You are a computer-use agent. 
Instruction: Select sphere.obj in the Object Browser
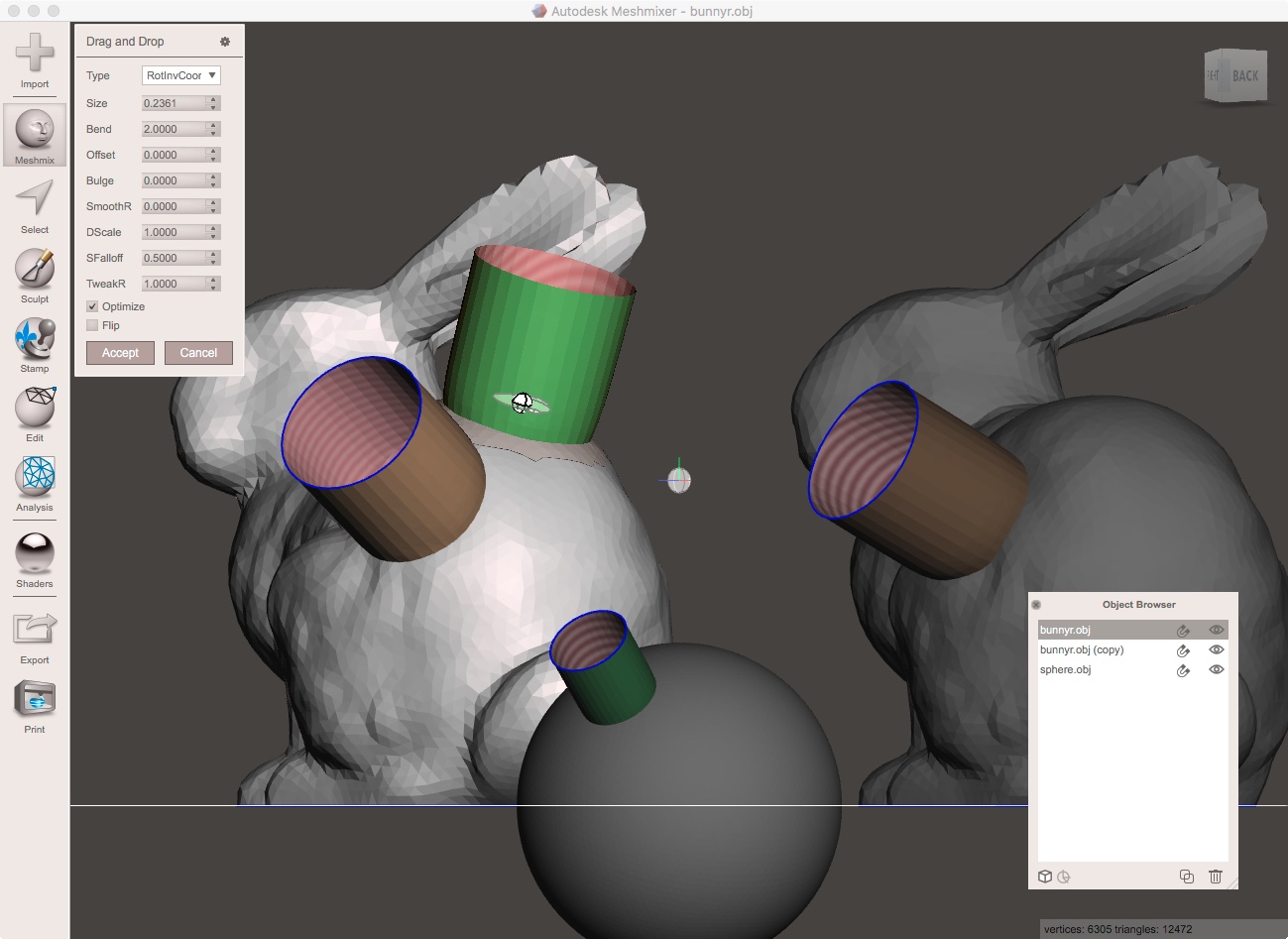(1066, 669)
